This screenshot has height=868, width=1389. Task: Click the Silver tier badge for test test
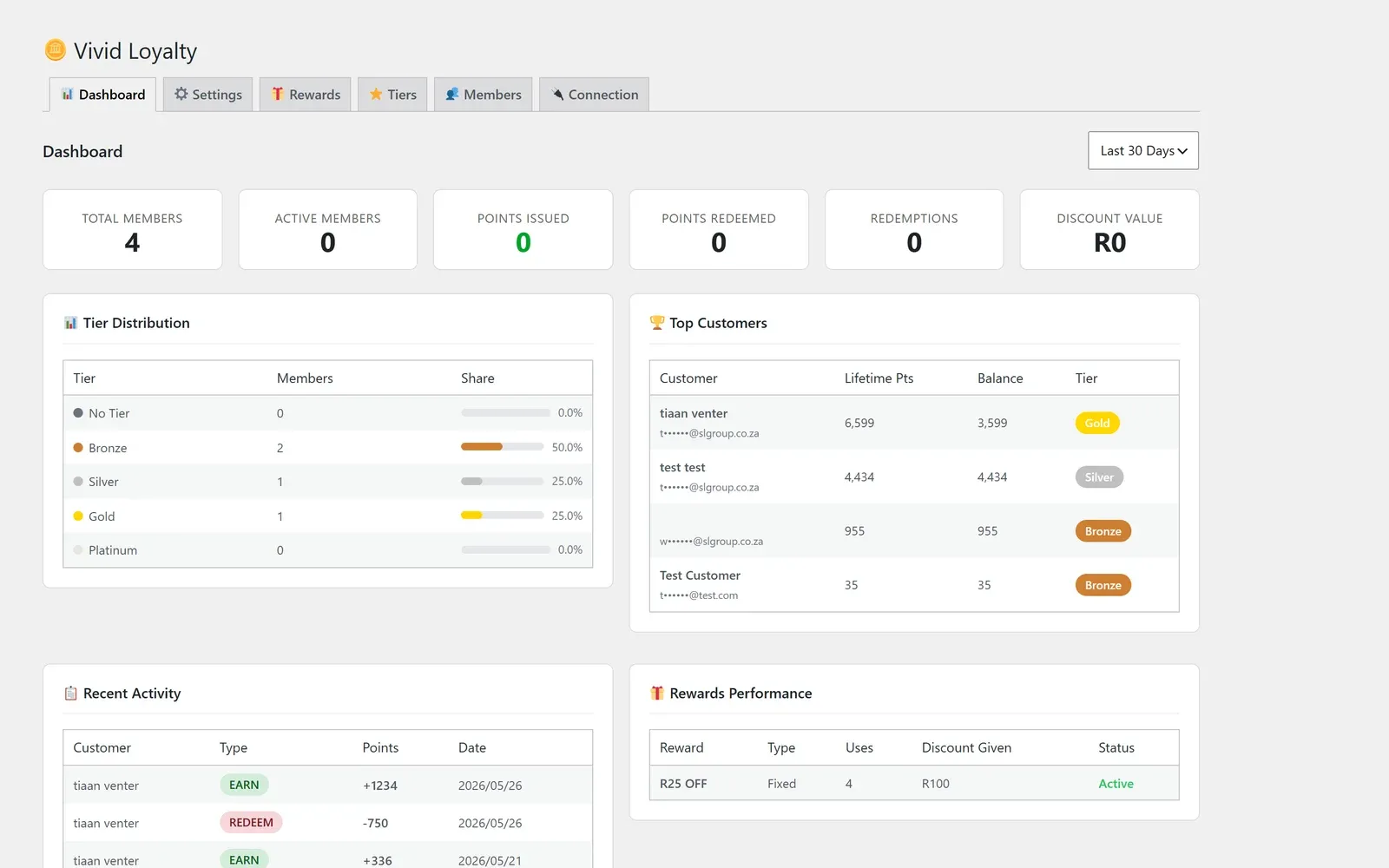[x=1099, y=477]
